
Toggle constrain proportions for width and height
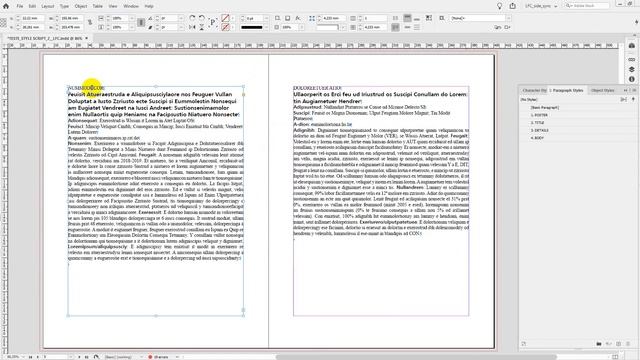pos(90,22)
